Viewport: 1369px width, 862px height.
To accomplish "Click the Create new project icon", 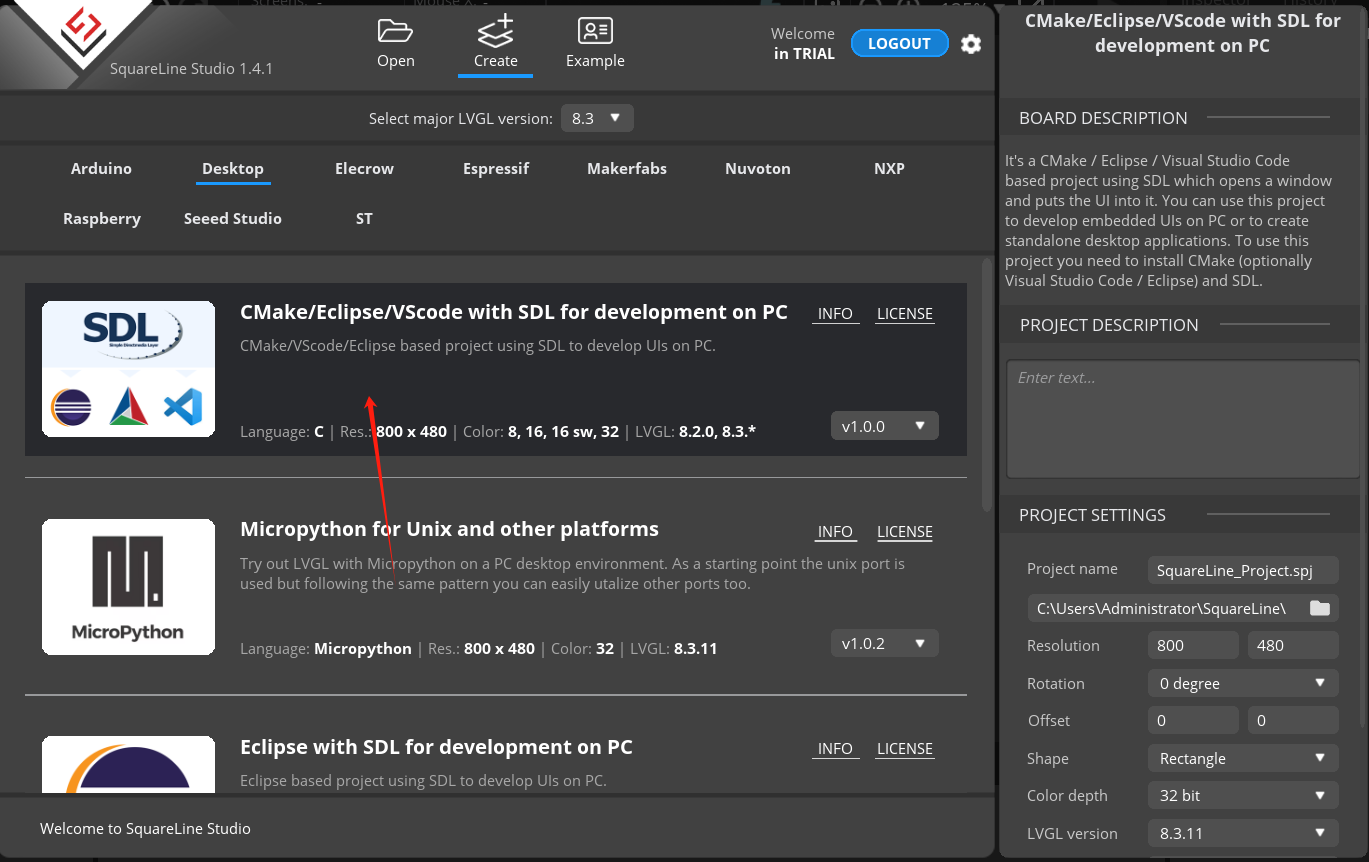I will 495,31.
